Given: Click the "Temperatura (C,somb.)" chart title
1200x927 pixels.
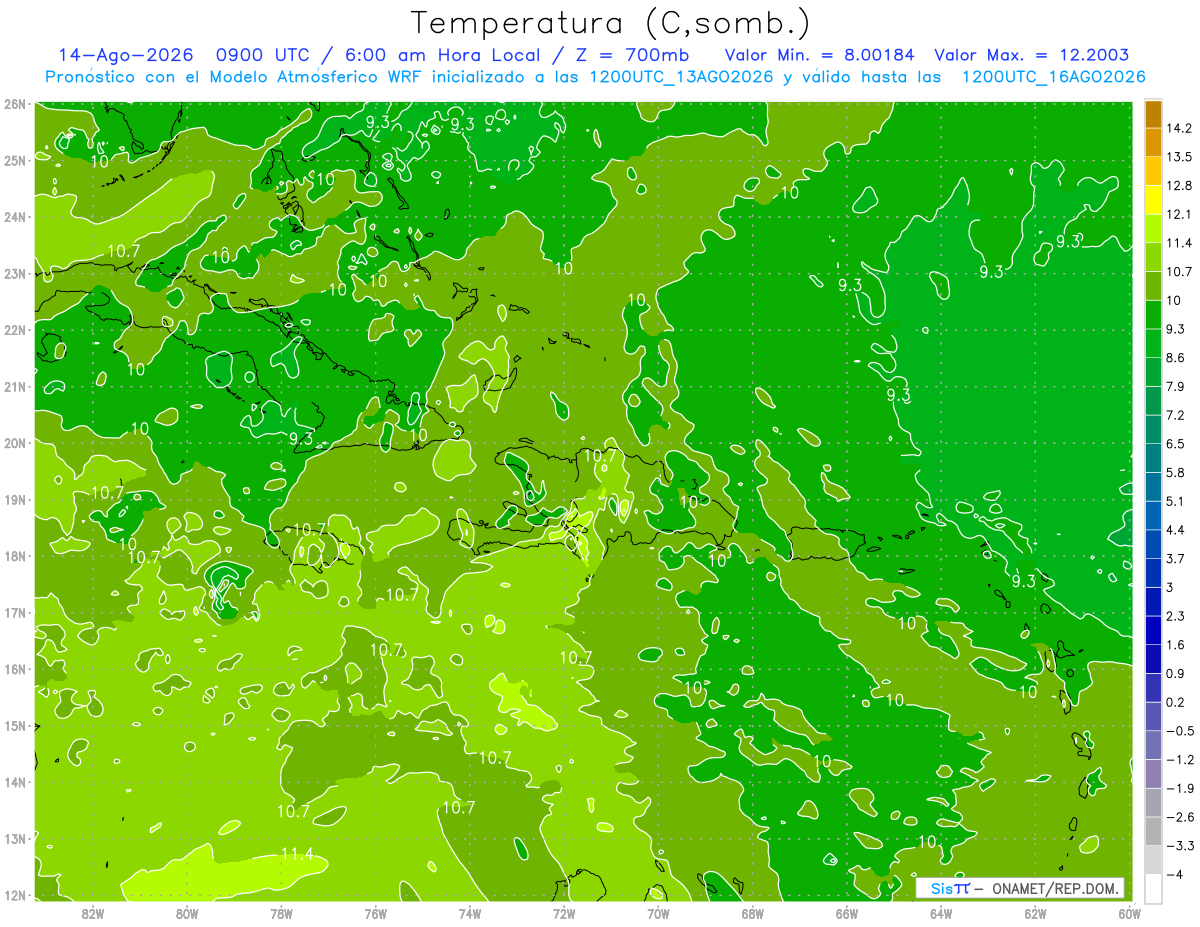Looking at the screenshot, I should click(610, 23).
